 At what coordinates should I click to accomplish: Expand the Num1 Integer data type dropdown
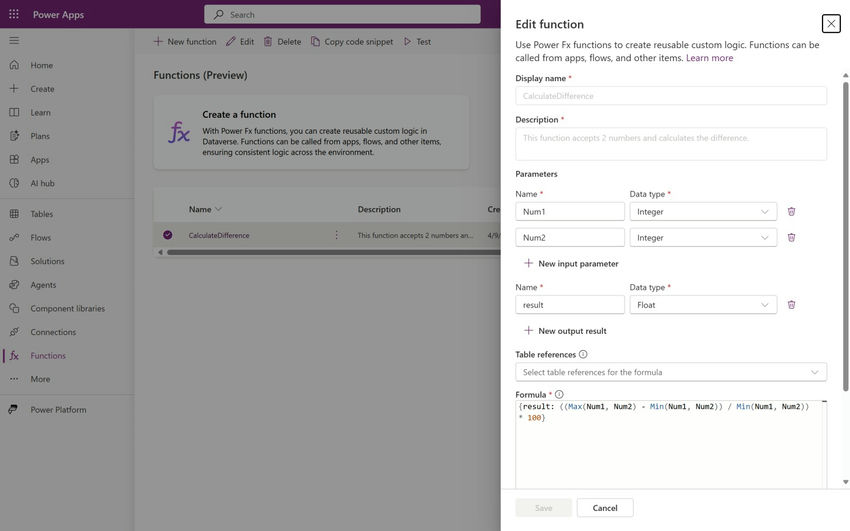pyautogui.click(x=703, y=212)
